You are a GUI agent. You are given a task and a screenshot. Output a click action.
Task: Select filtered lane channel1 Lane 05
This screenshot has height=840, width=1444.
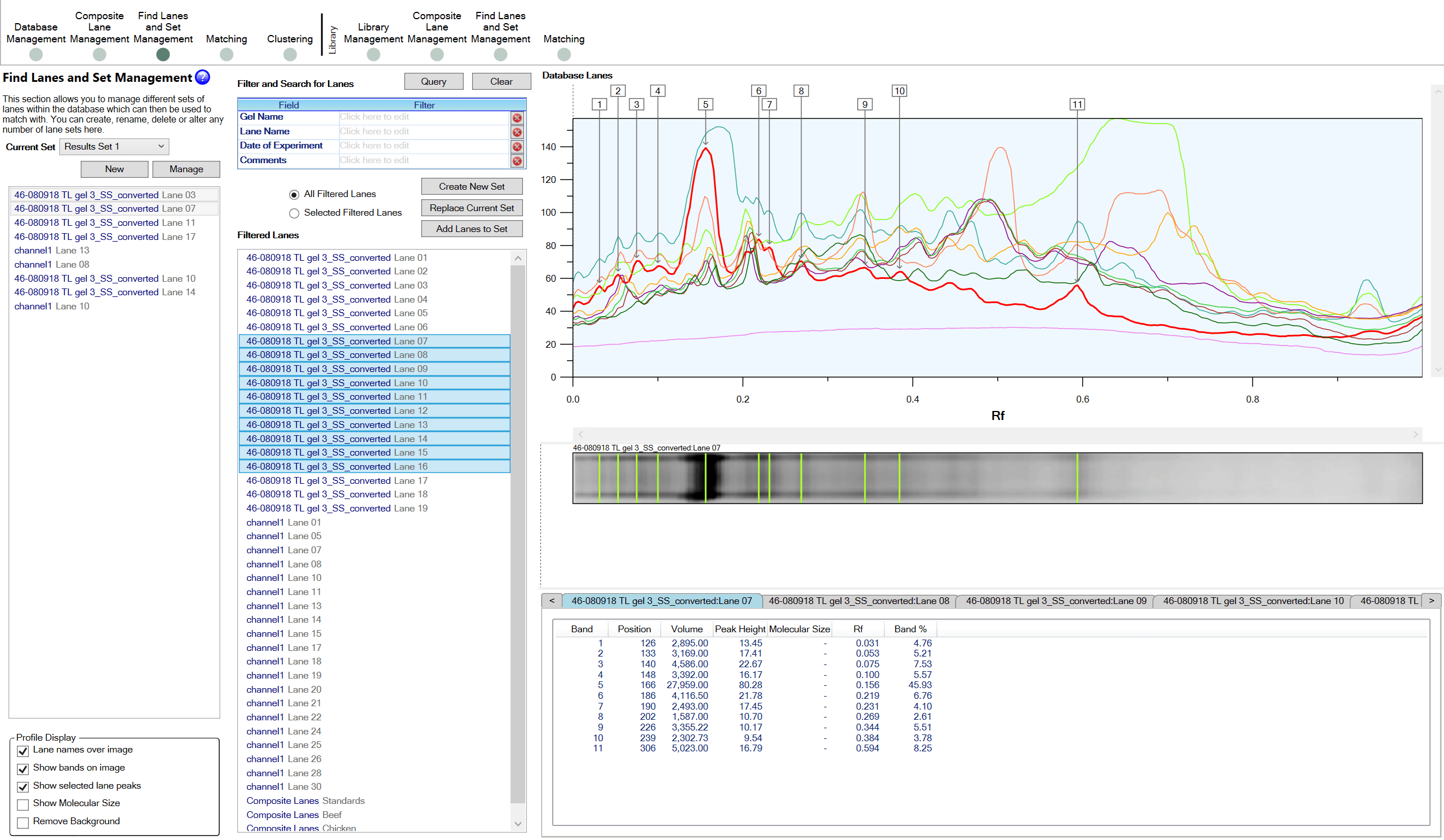(375, 536)
